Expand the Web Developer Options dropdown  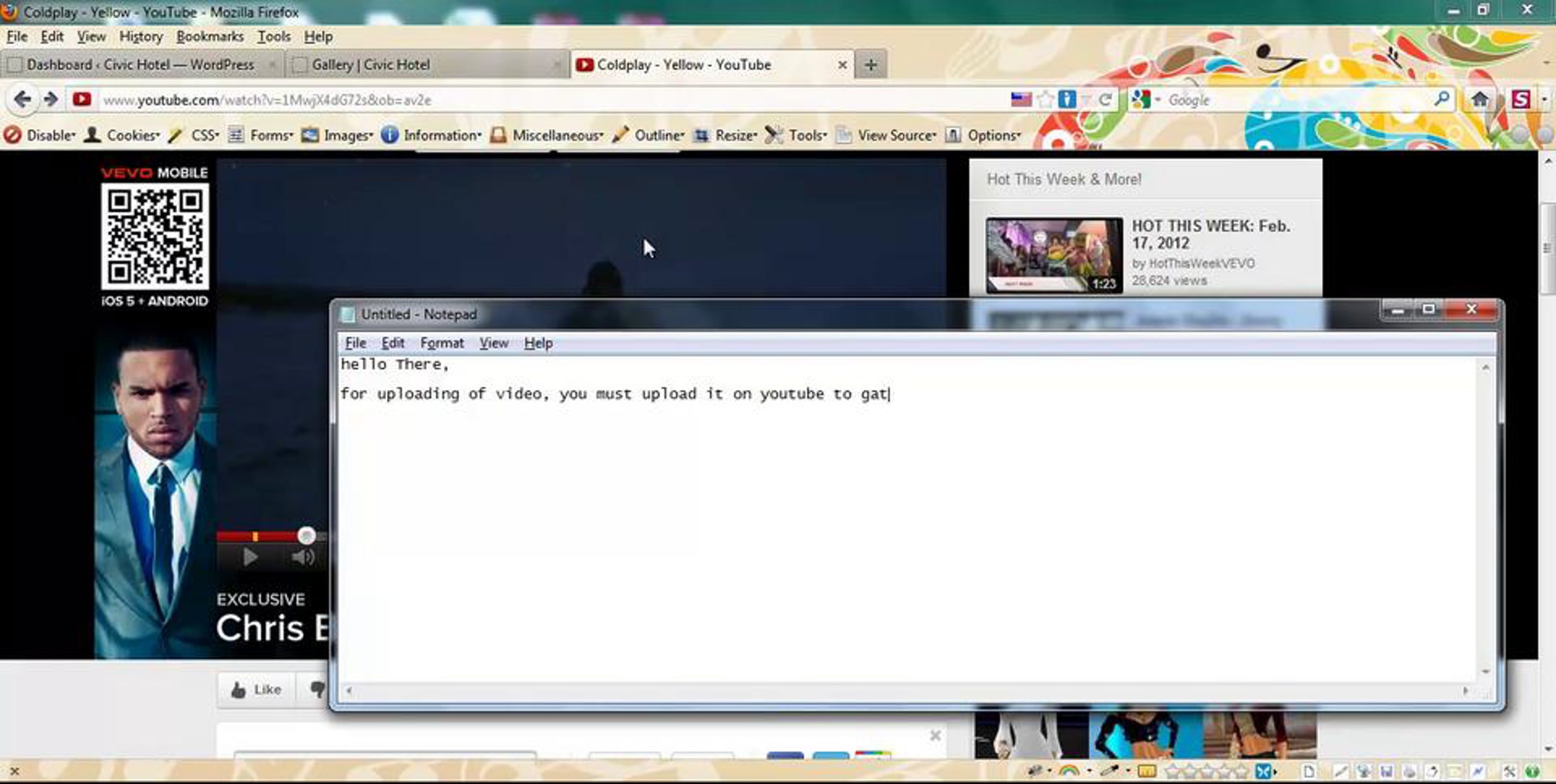pyautogui.click(x=983, y=135)
